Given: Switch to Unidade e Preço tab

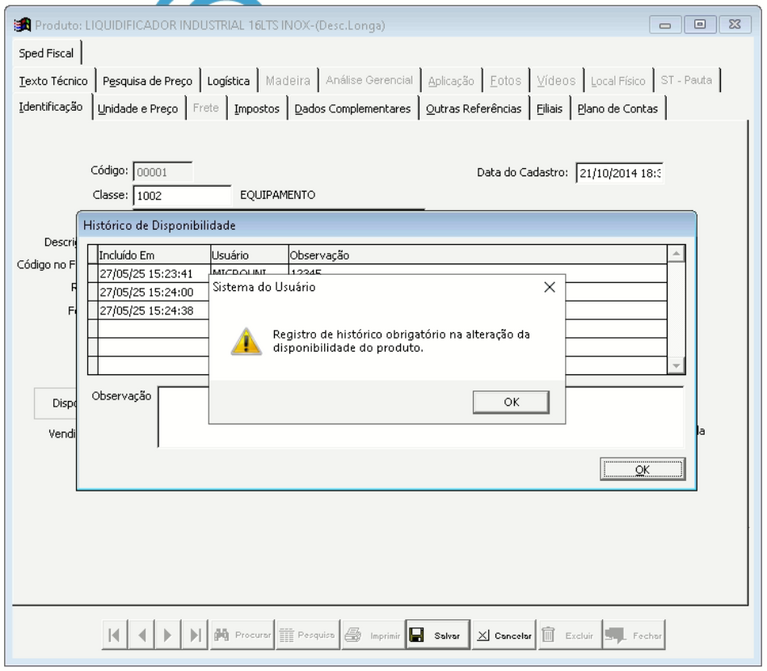Looking at the screenshot, I should (137, 109).
